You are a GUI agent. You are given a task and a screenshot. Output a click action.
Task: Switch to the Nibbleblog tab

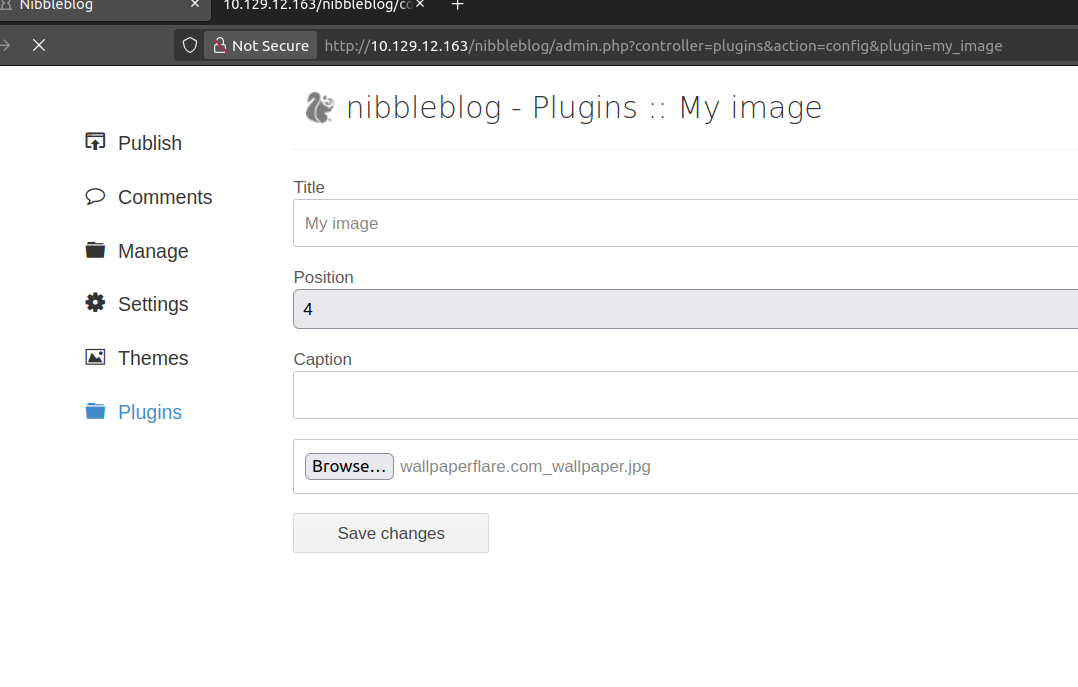pos(90,6)
